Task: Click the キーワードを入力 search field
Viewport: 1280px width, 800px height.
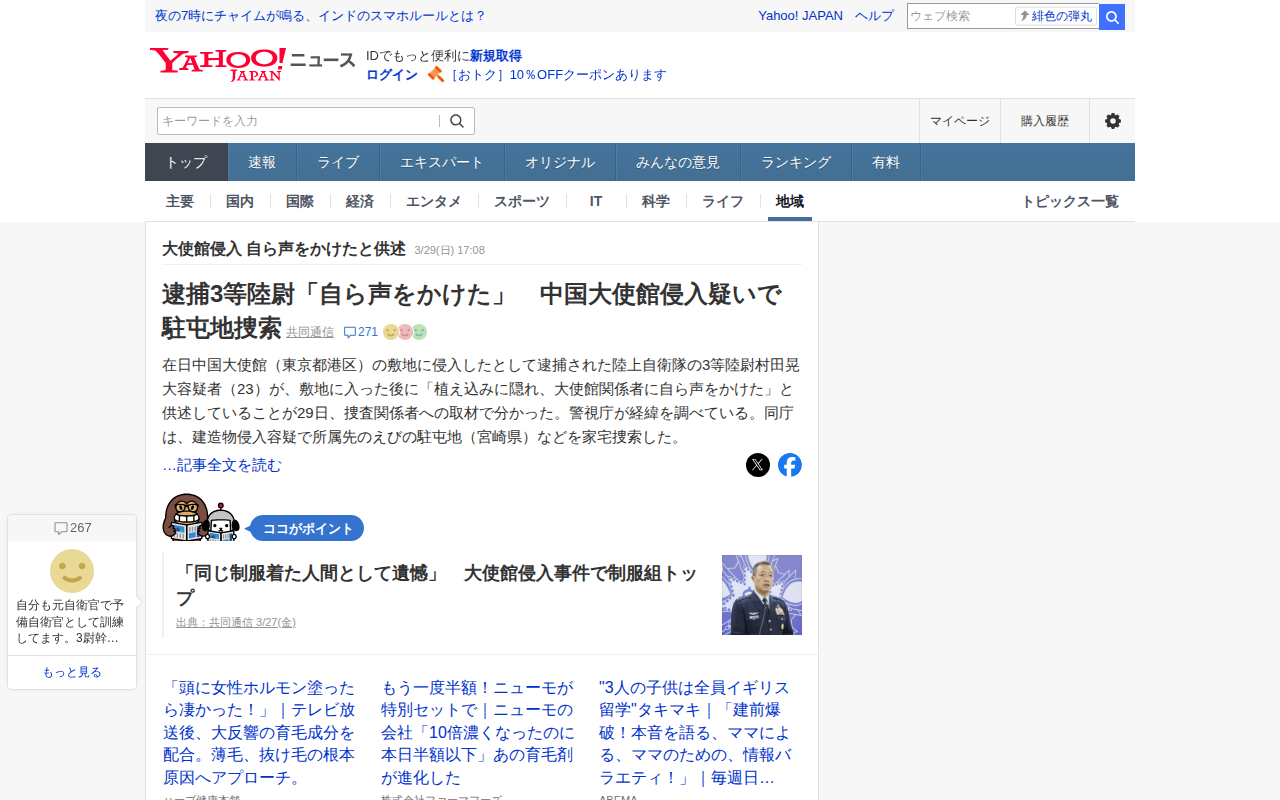Action: point(299,121)
